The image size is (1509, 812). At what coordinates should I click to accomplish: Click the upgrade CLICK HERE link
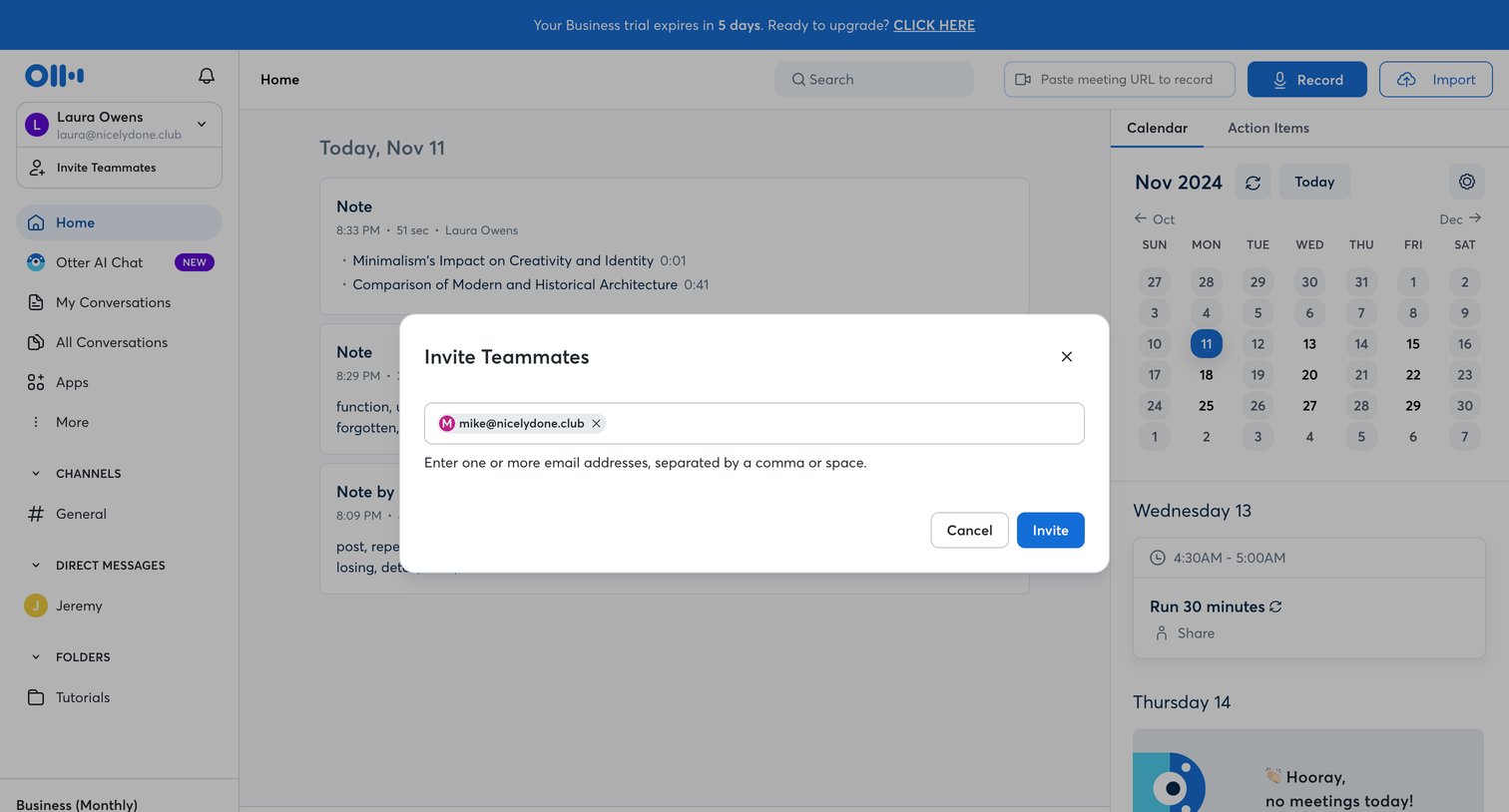pyautogui.click(x=934, y=25)
